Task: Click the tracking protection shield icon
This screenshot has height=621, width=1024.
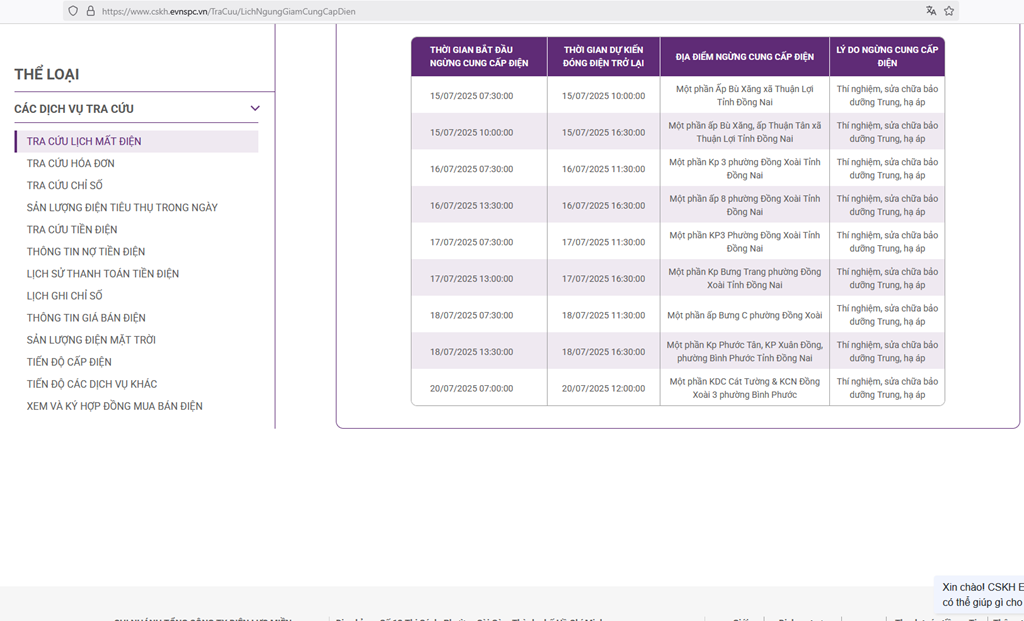Action: click(x=73, y=11)
